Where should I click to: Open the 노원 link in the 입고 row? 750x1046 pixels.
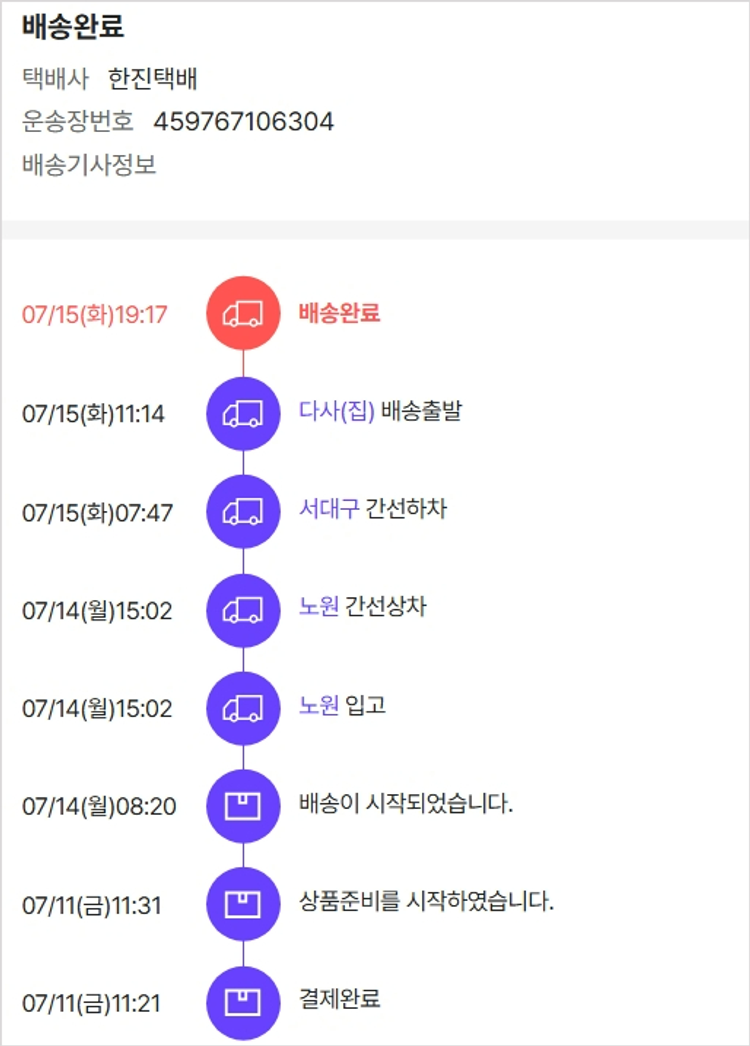(x=319, y=705)
